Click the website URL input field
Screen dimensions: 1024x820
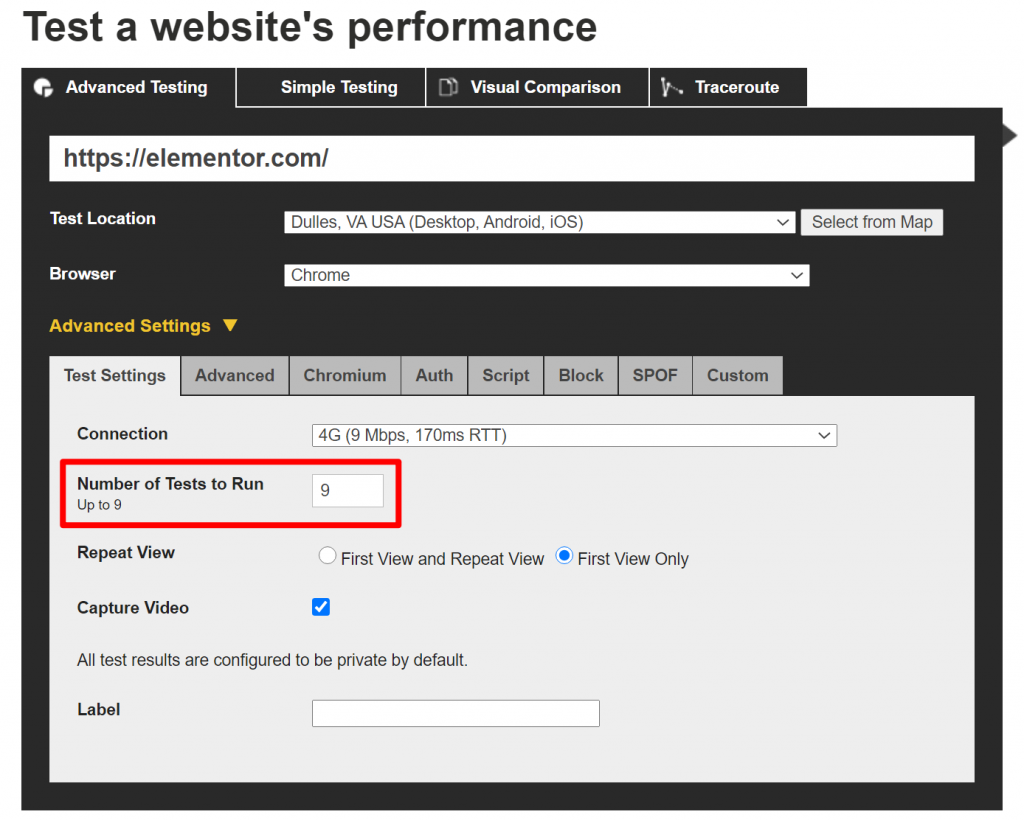pyautogui.click(x=511, y=158)
